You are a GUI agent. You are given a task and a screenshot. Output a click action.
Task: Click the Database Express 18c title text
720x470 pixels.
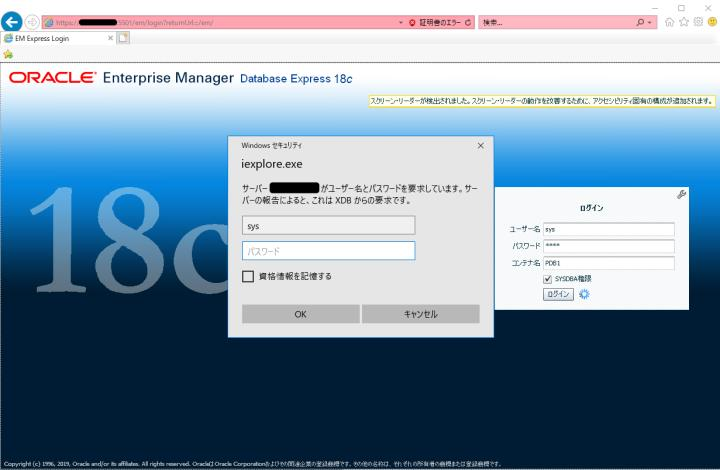(x=296, y=78)
